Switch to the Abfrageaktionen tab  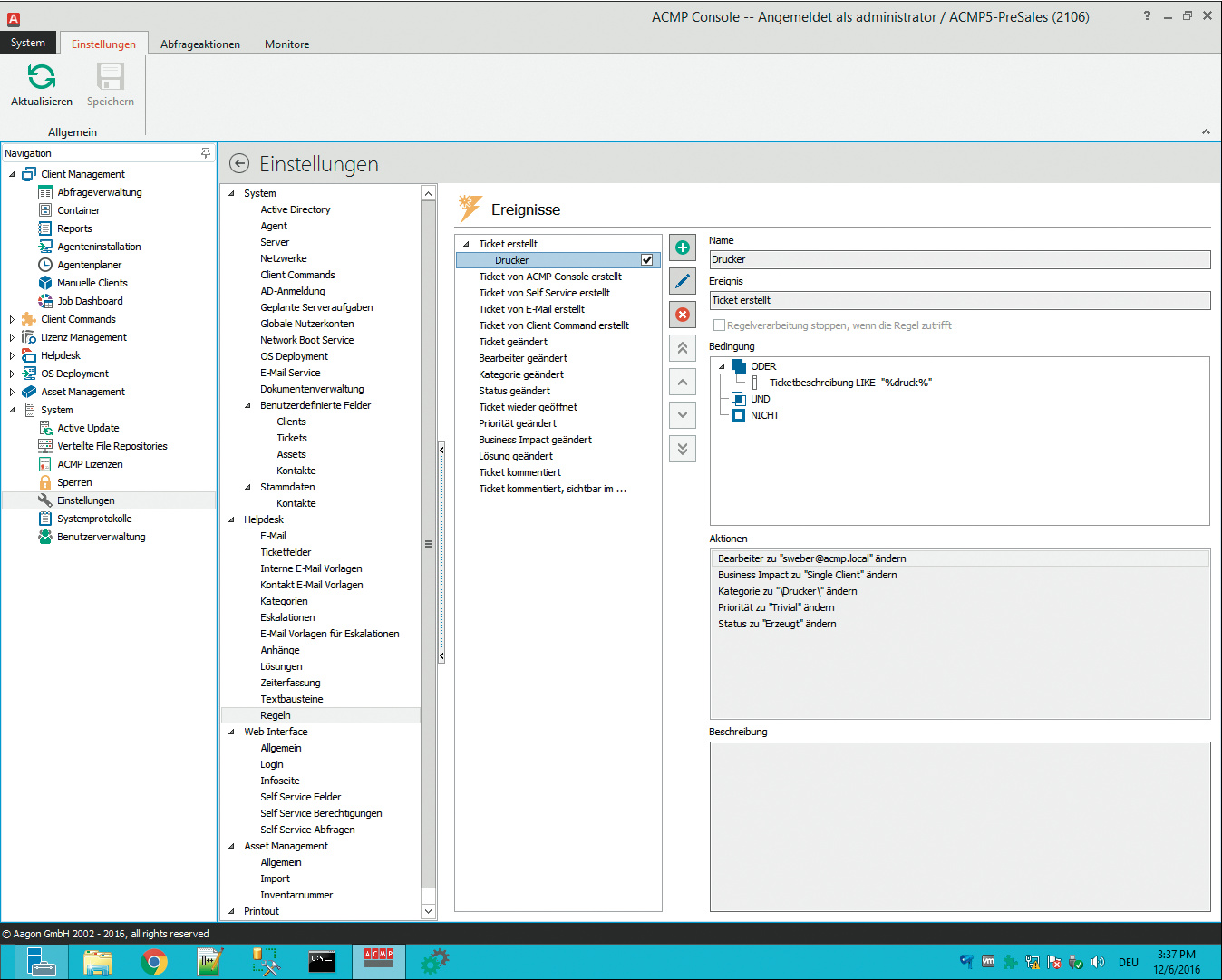(x=200, y=44)
